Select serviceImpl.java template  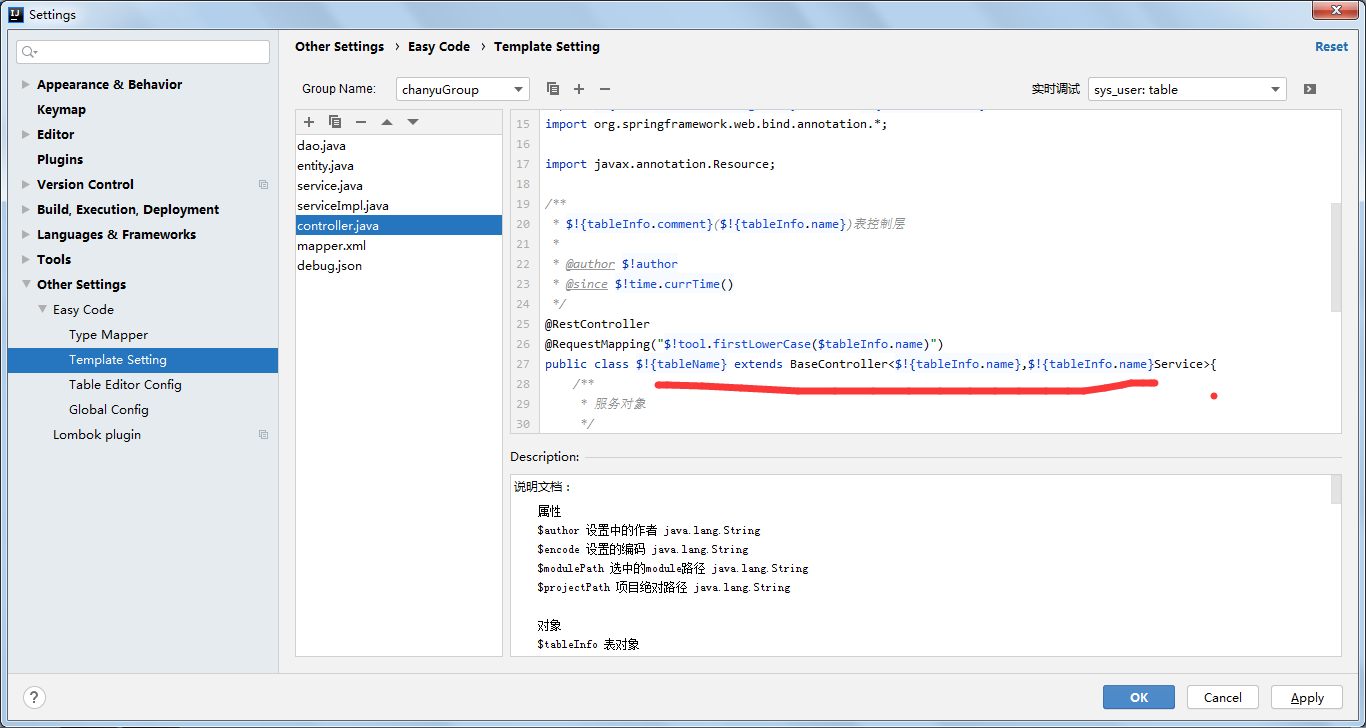[398, 205]
